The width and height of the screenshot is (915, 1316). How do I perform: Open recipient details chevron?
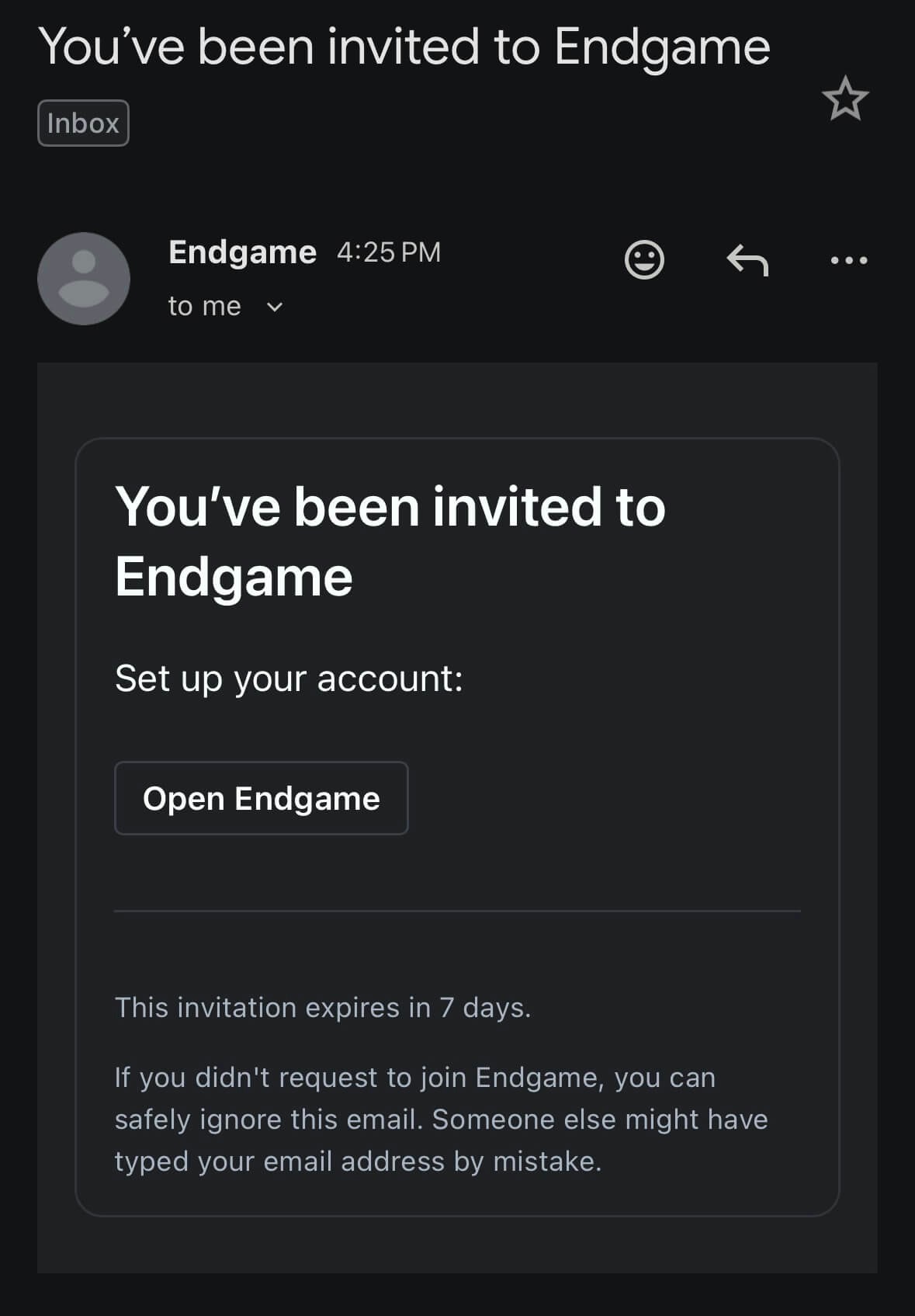click(275, 307)
